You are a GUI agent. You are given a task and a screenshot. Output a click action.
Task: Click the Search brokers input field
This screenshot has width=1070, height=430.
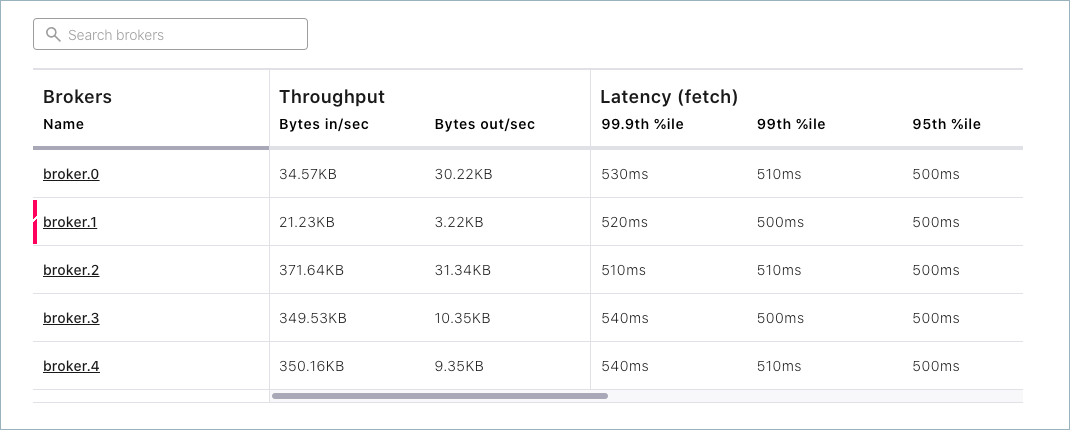(x=180, y=35)
